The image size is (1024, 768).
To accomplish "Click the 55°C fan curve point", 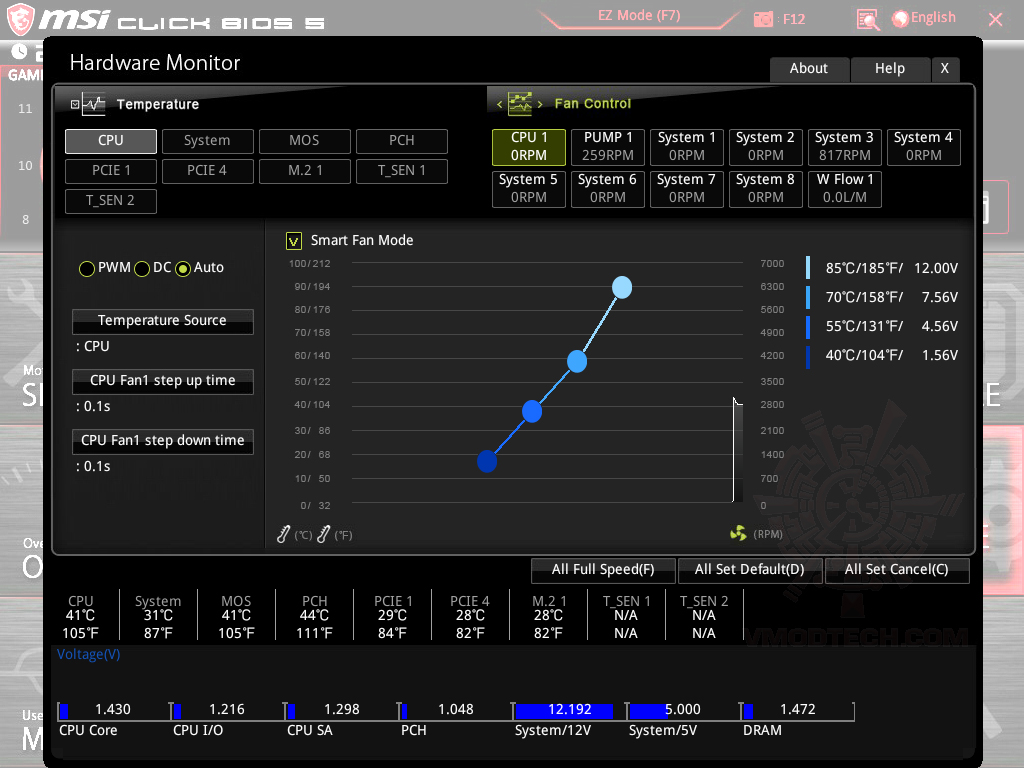I will coord(532,411).
